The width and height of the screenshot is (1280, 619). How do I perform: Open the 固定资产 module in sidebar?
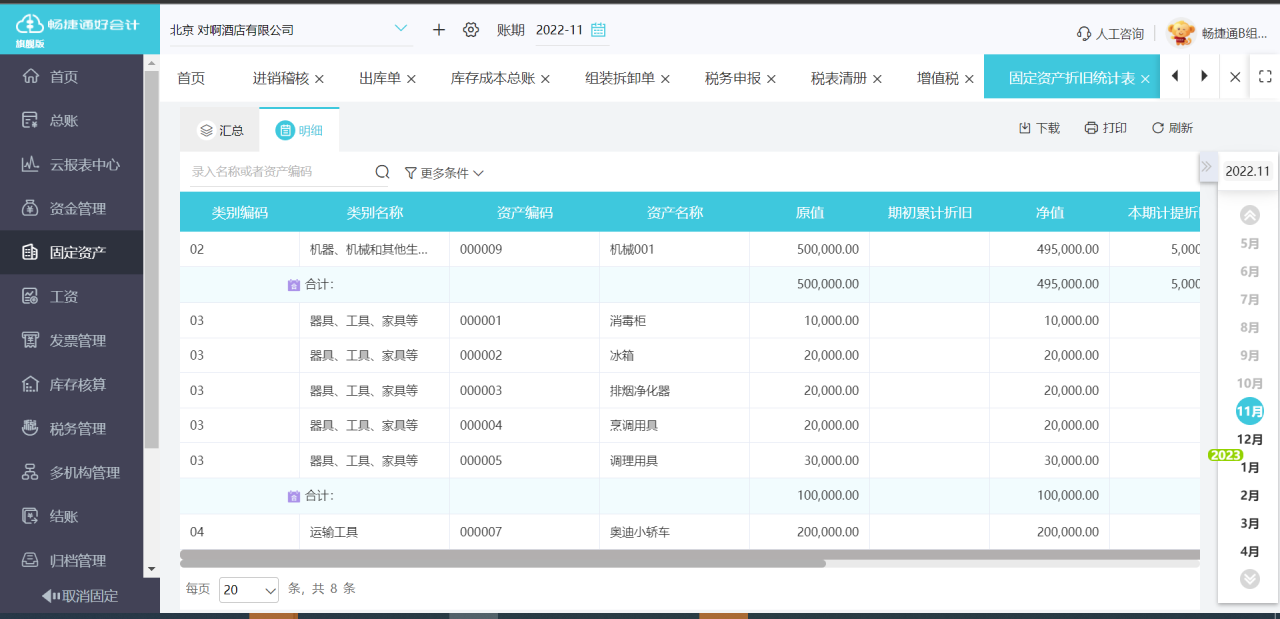(75, 252)
